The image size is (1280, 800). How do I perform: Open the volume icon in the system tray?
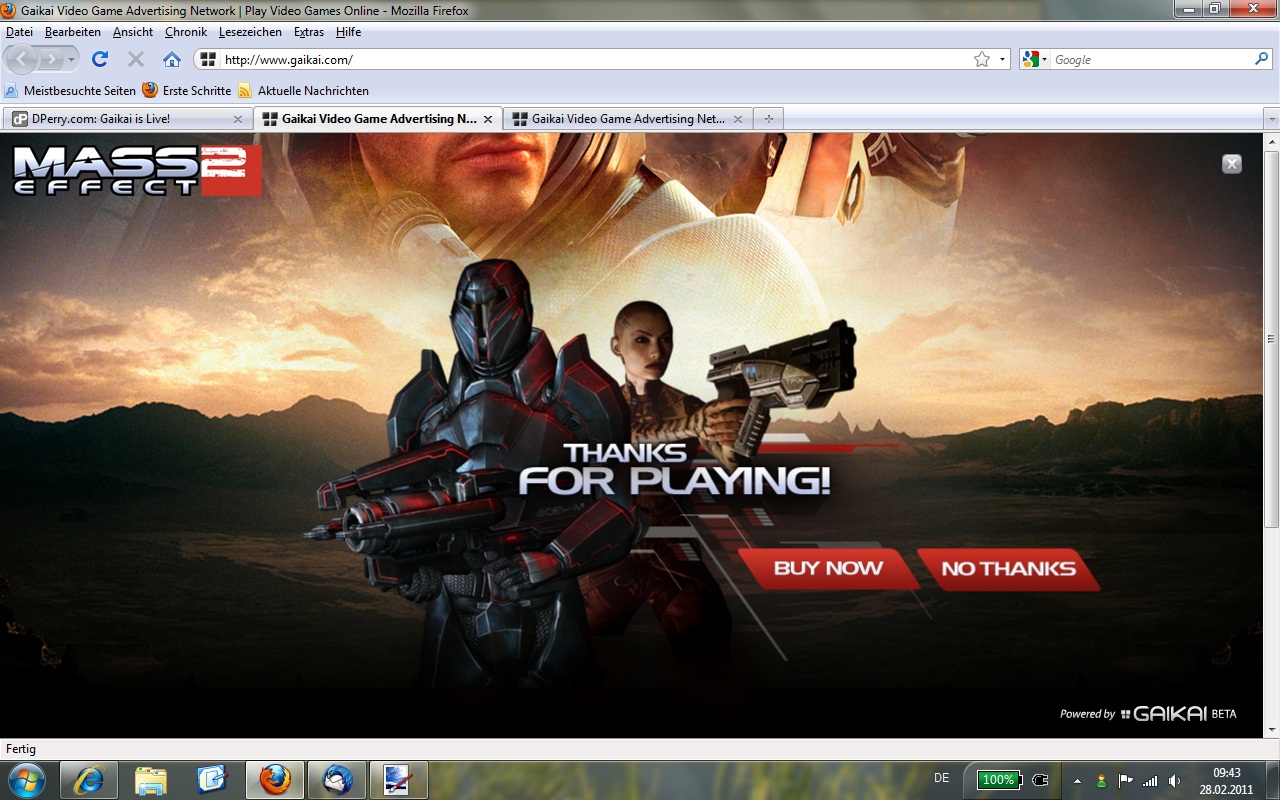[x=1175, y=781]
